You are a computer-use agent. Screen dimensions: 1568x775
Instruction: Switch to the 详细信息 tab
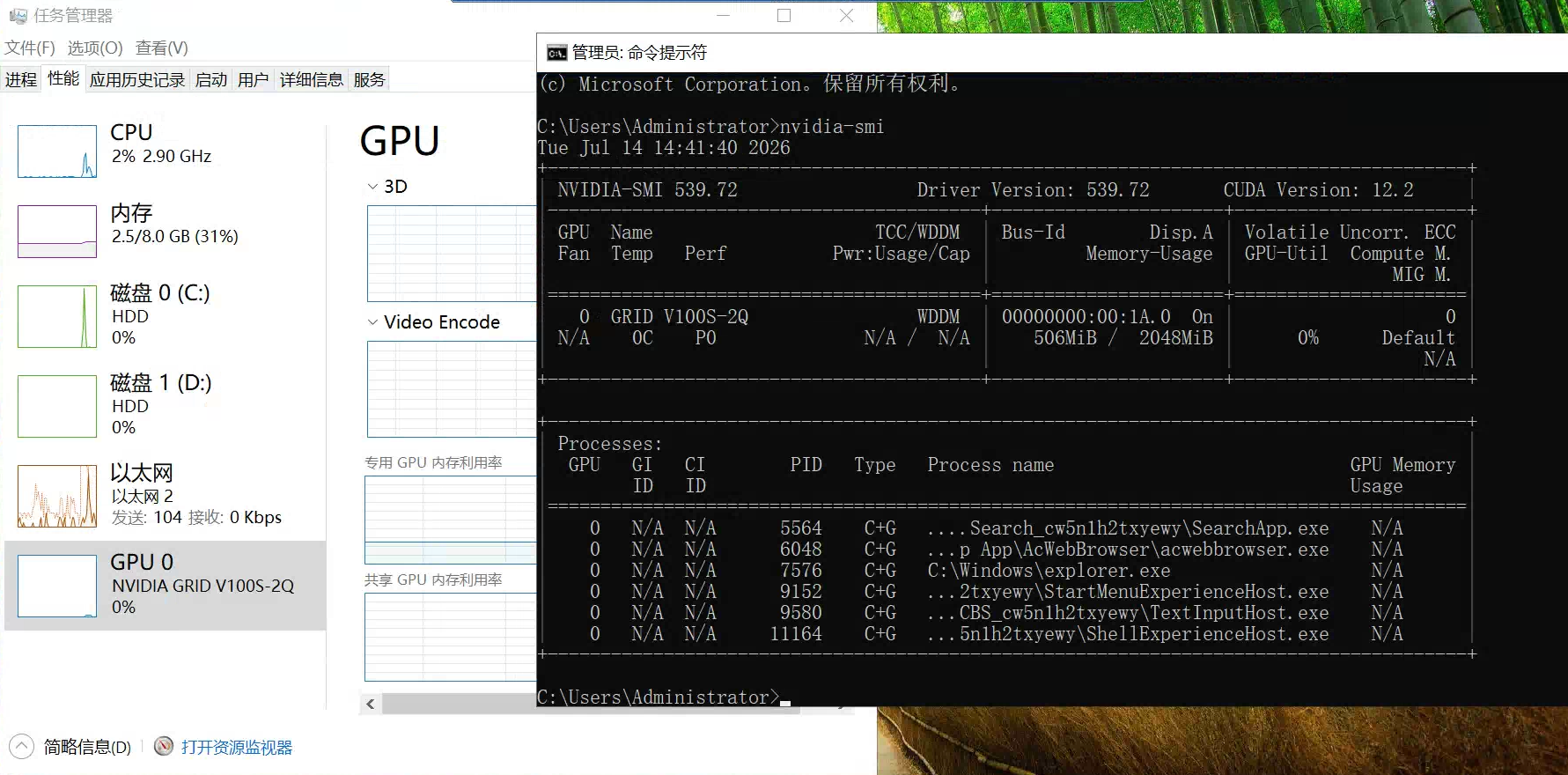tap(312, 80)
